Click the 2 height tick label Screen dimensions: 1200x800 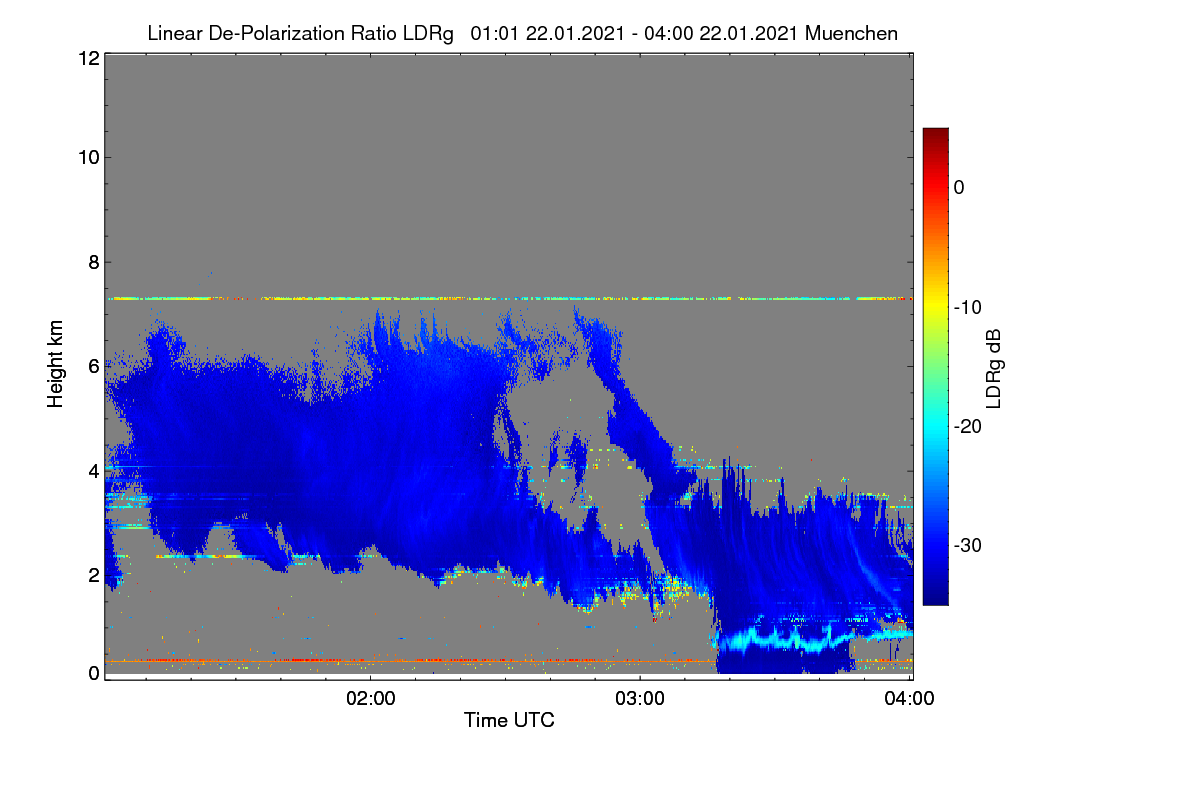(93, 574)
